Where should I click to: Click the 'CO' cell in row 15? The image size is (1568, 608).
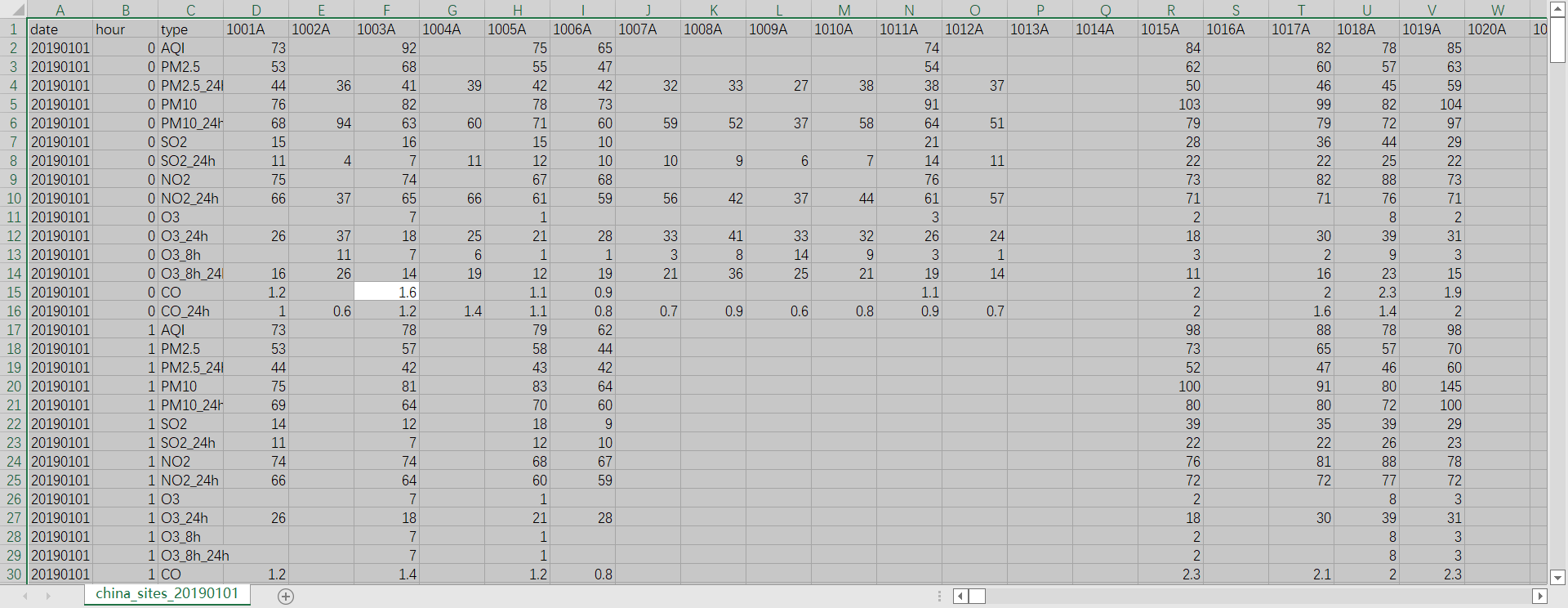[x=191, y=292]
